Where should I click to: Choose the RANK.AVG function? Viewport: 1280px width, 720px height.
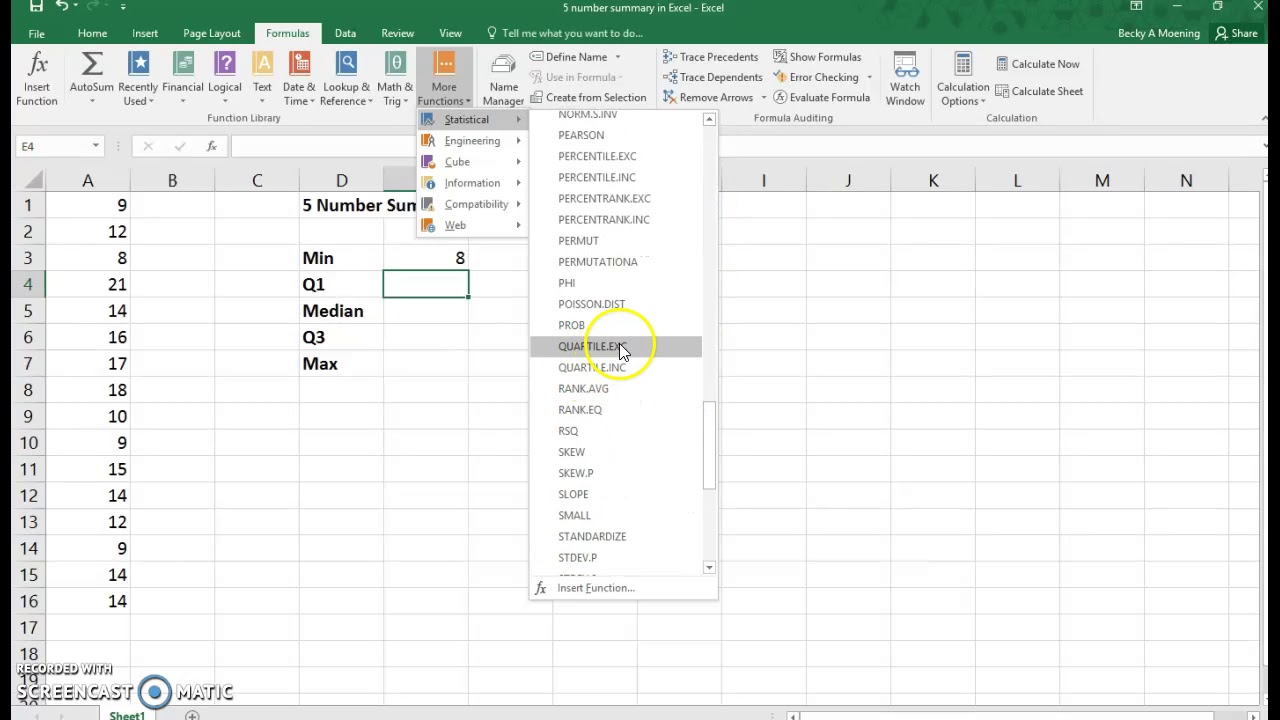tap(615, 388)
